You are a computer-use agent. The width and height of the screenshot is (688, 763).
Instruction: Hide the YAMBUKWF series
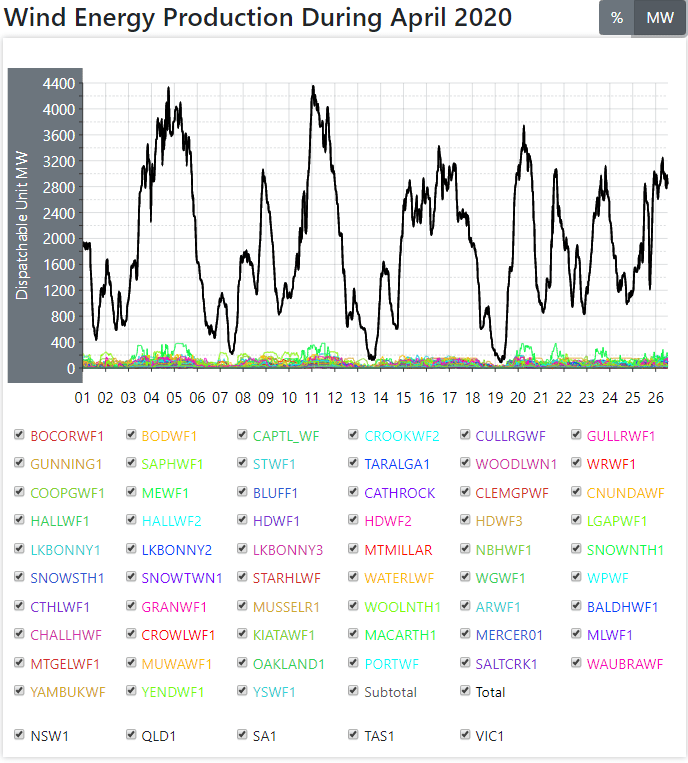[20, 691]
